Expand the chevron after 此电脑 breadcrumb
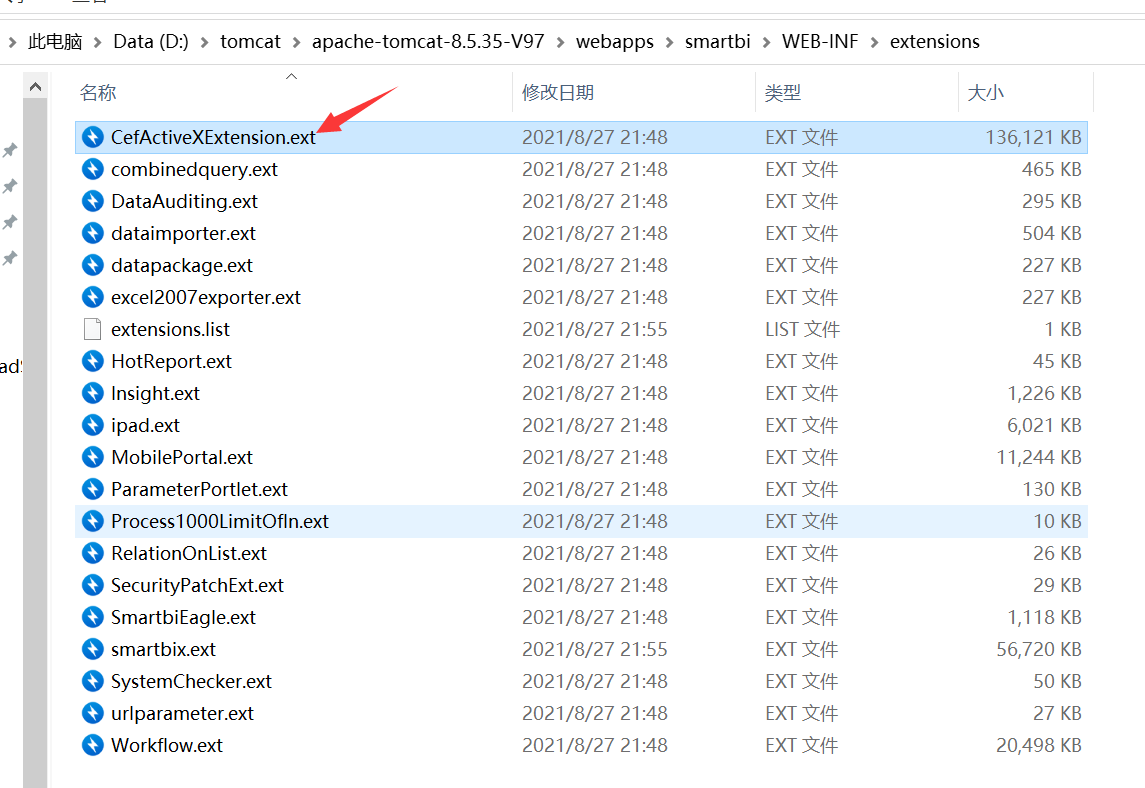This screenshot has height=788, width=1145. (98, 42)
